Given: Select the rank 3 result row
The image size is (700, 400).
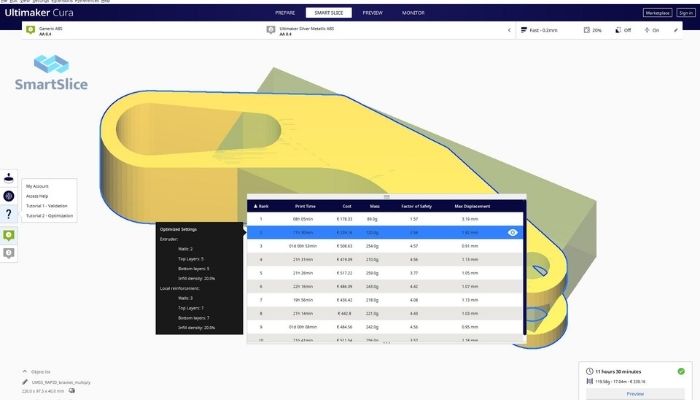Looking at the screenshot, I should (x=385, y=246).
